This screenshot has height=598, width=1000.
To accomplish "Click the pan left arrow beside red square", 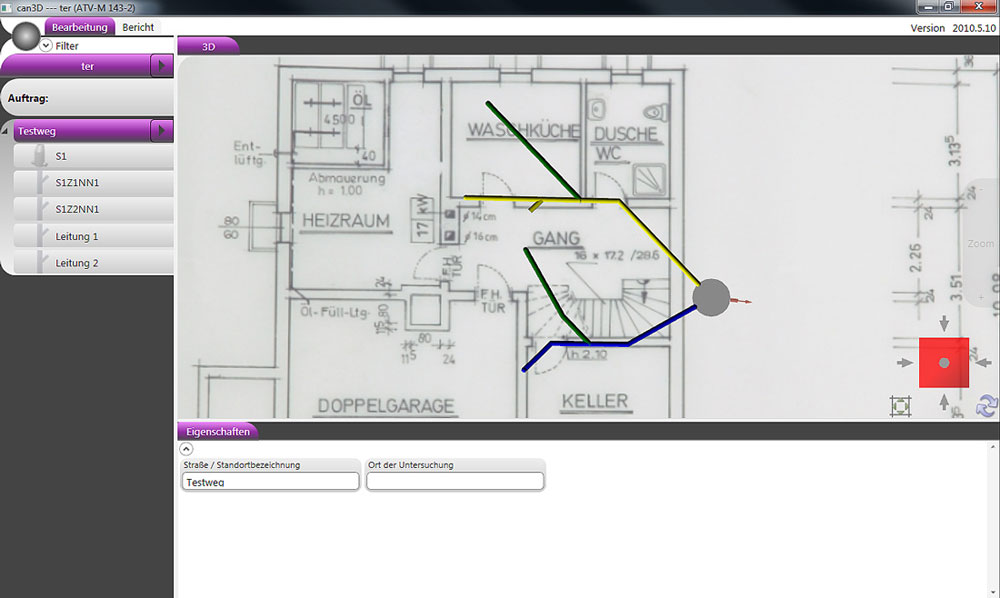I will click(906, 362).
